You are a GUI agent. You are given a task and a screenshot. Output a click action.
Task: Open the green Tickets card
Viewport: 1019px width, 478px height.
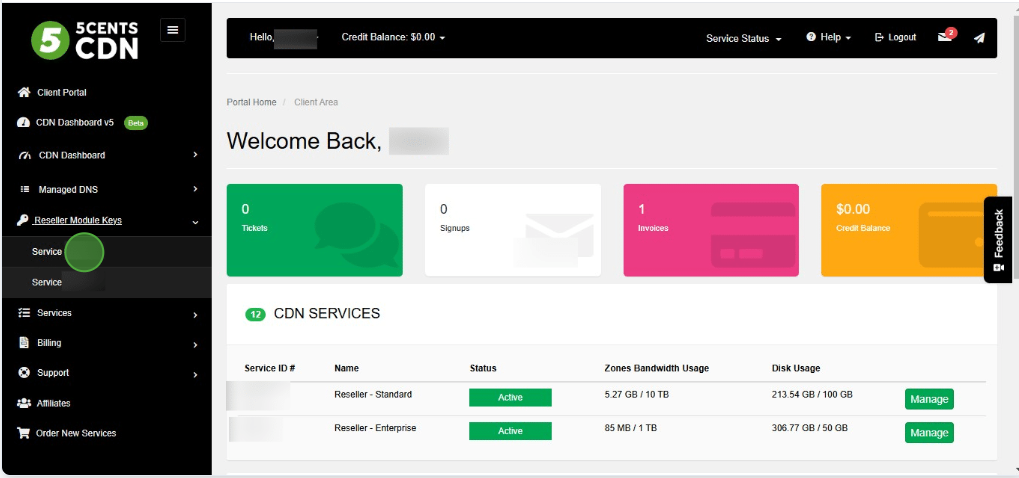coord(315,230)
